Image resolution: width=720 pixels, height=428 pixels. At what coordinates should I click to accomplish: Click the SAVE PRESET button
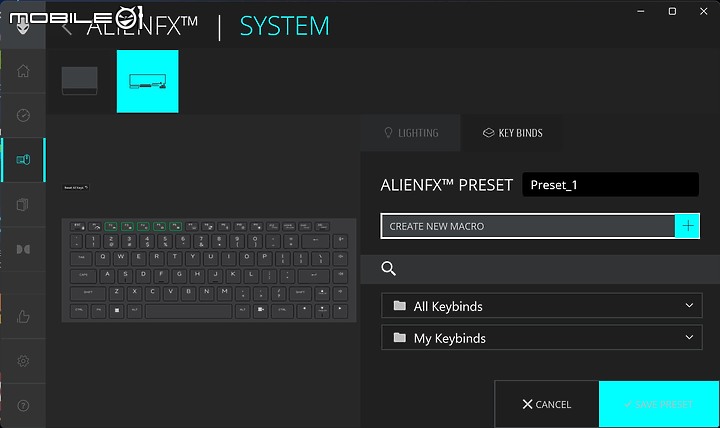point(659,404)
